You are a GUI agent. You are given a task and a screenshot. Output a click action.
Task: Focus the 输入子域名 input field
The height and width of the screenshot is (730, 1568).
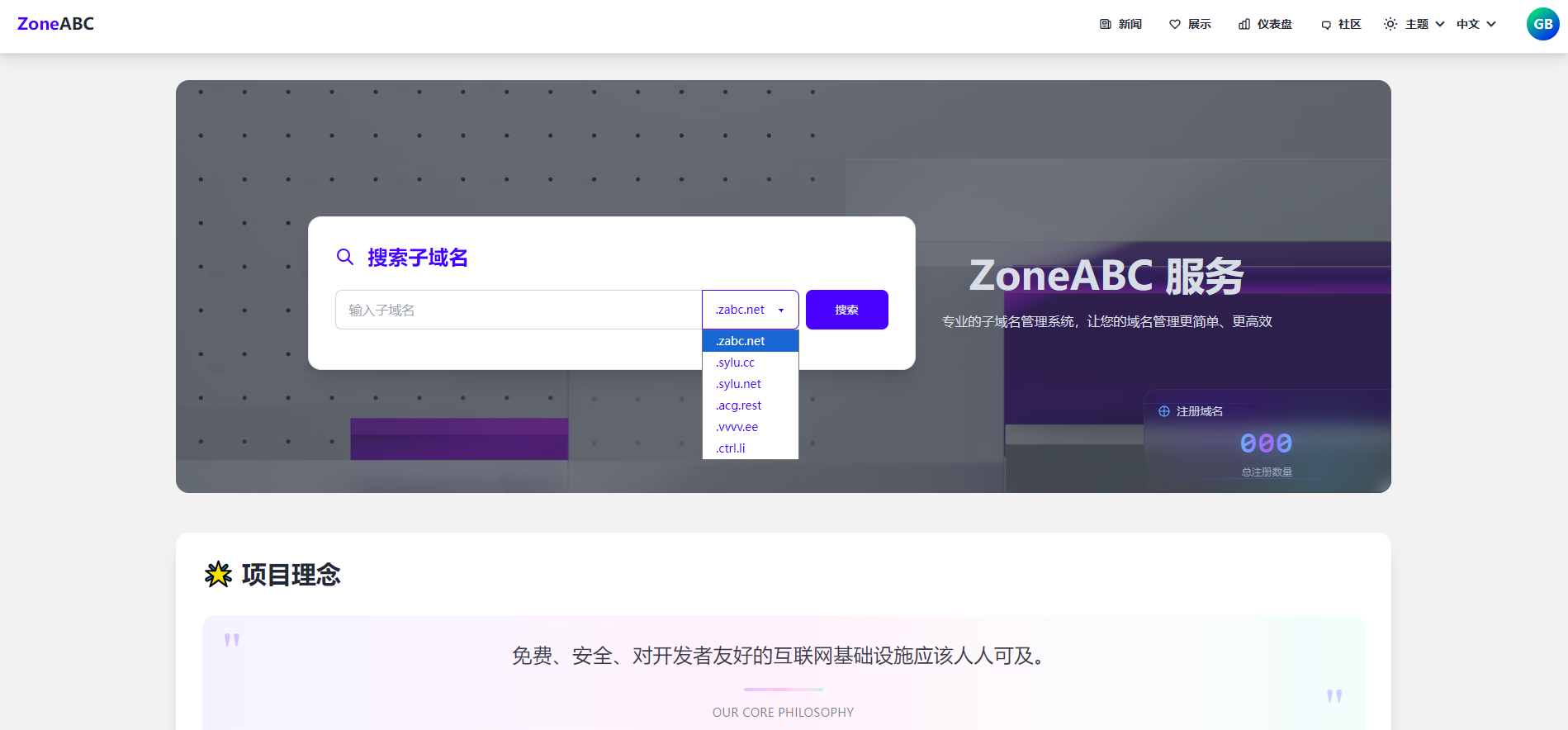coord(518,310)
